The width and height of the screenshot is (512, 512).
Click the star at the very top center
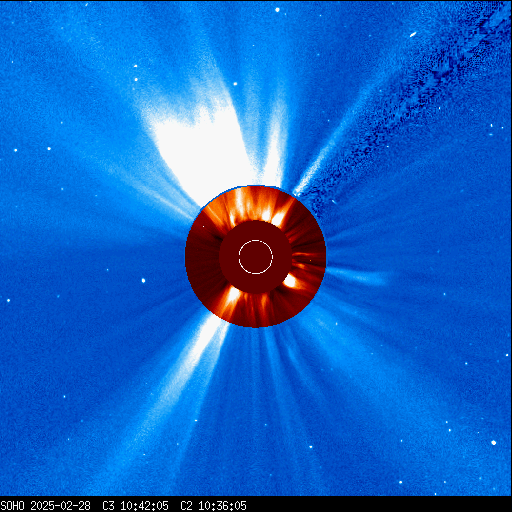(277, 10)
